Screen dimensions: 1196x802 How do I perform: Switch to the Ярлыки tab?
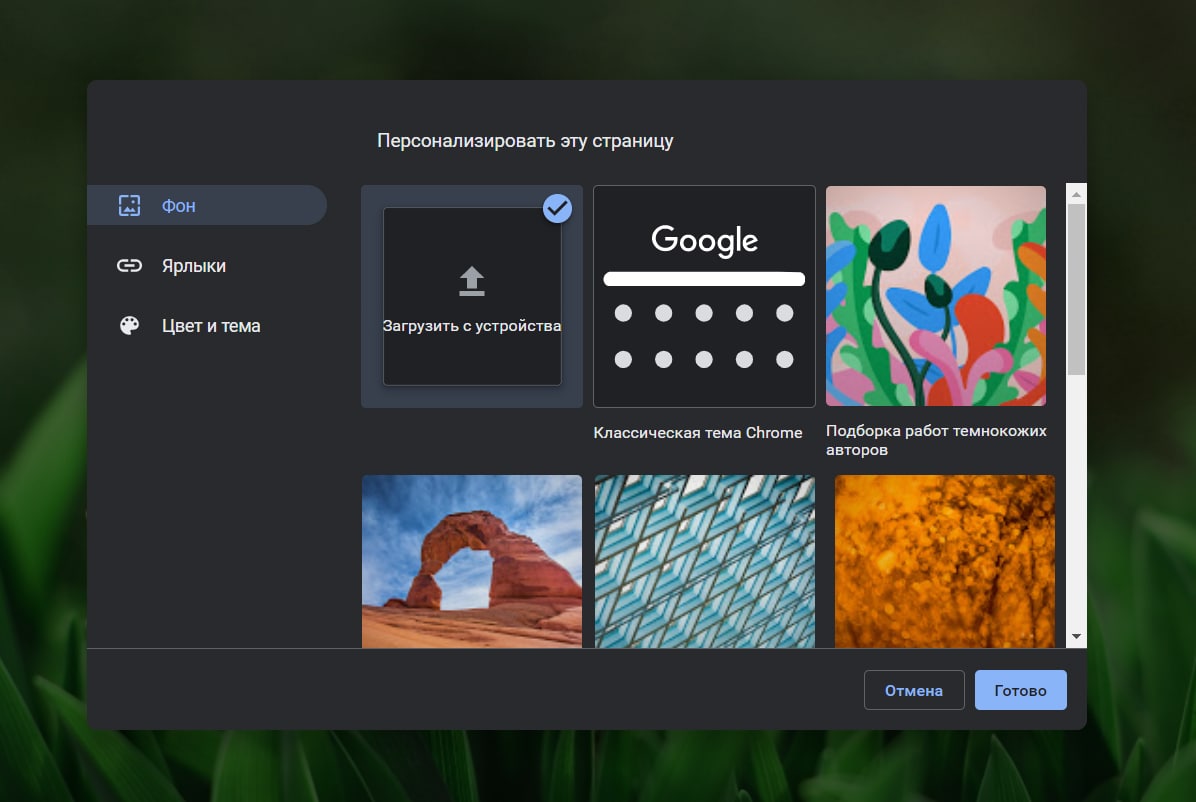pyautogui.click(x=207, y=266)
